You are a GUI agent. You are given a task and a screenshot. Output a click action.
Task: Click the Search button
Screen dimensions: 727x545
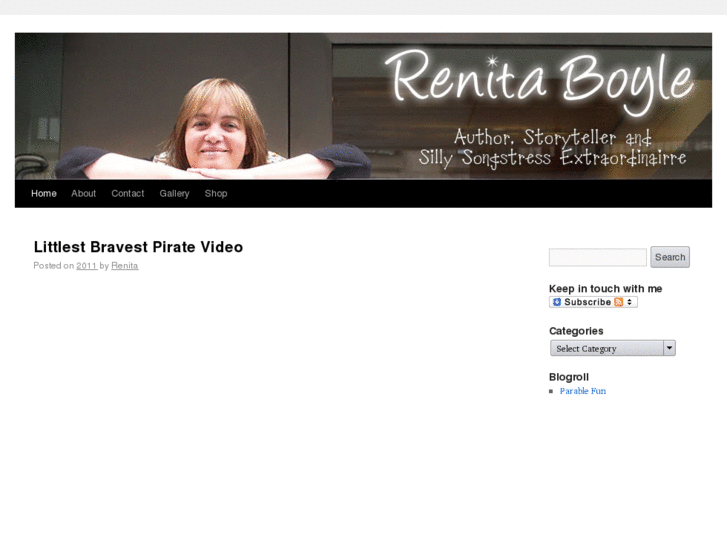tap(670, 257)
